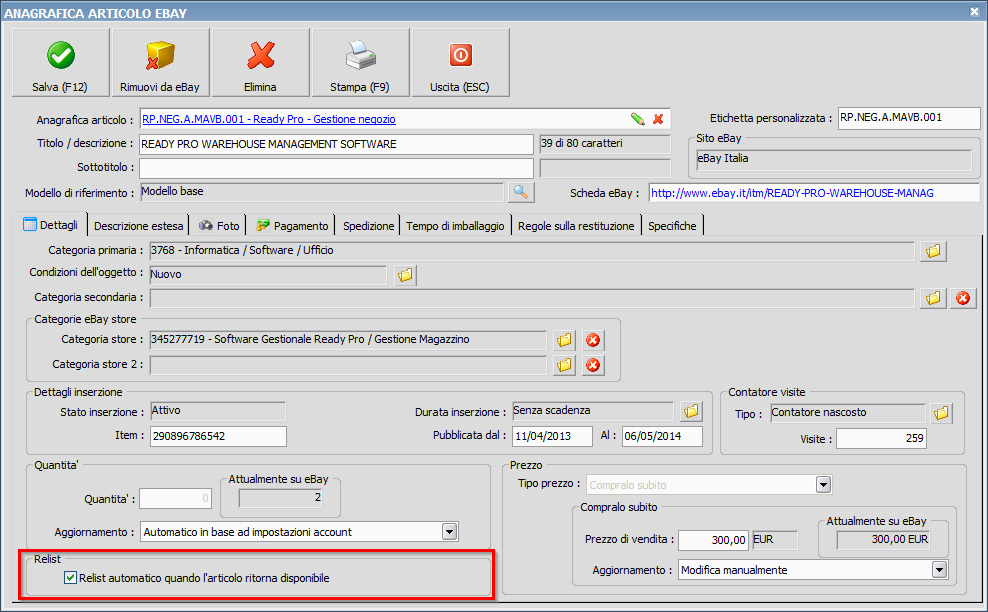Click Pubblicata dal date field
Viewport: 988px width, 612px height.
[x=552, y=436]
